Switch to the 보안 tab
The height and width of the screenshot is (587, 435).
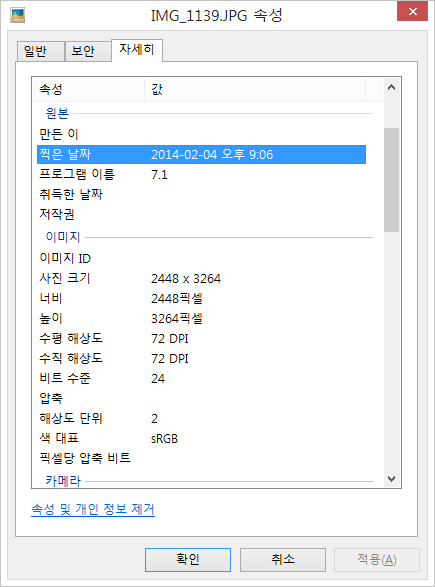(x=88, y=51)
